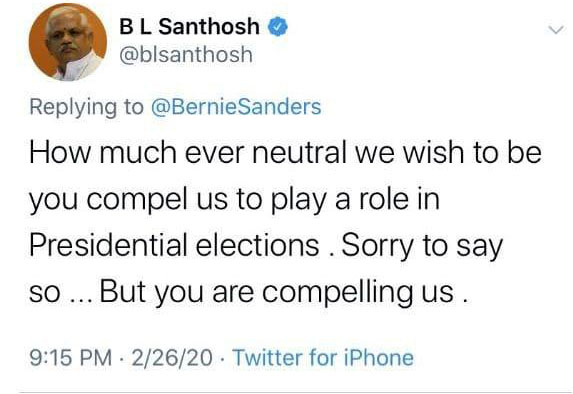573x394 pixels.
Task: Click the phrase "you compel us"
Action: click(128, 200)
